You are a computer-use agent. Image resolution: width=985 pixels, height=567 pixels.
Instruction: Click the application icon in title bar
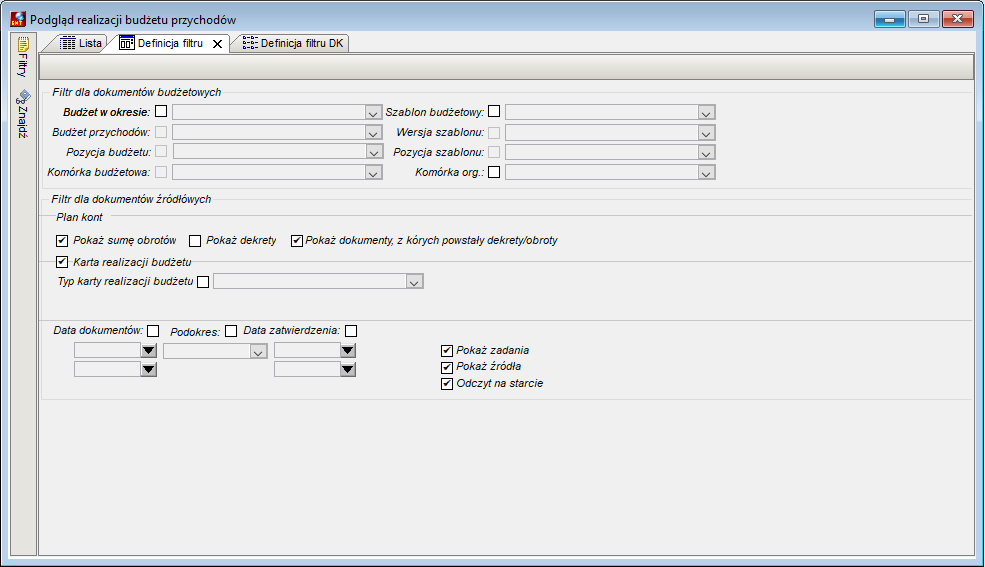tap(18, 19)
